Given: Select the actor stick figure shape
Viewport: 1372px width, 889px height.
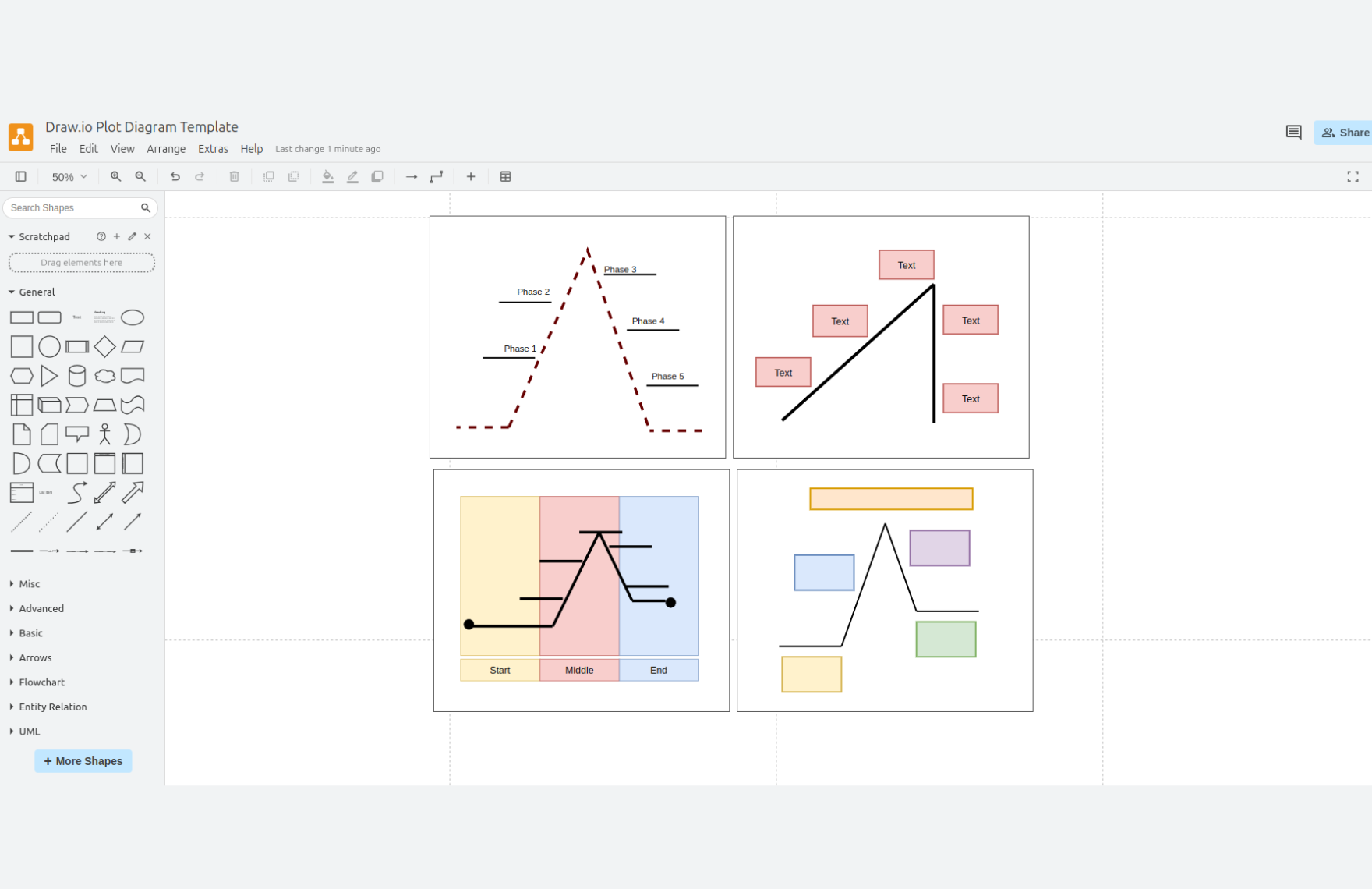Looking at the screenshot, I should tap(104, 434).
